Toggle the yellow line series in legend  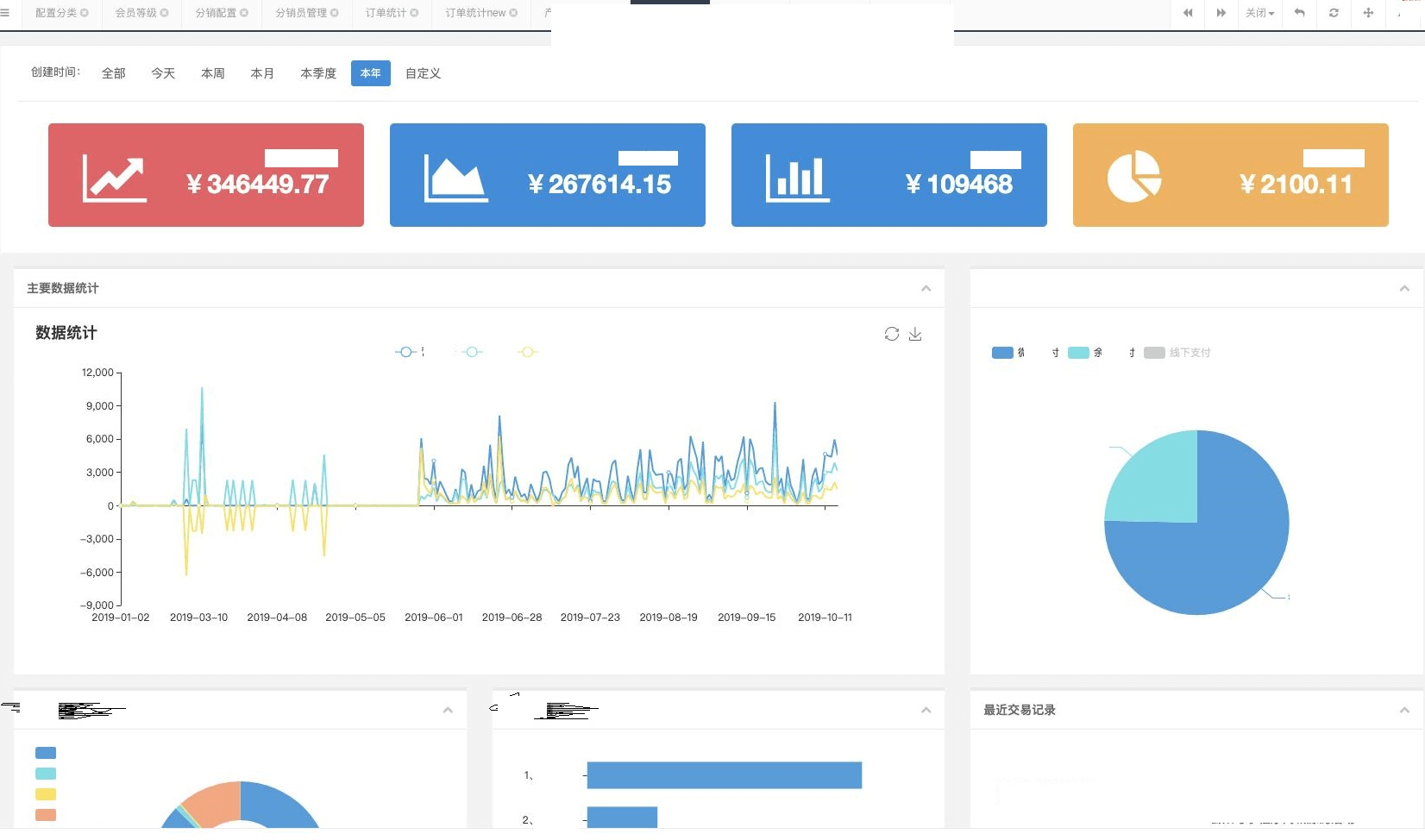click(528, 352)
